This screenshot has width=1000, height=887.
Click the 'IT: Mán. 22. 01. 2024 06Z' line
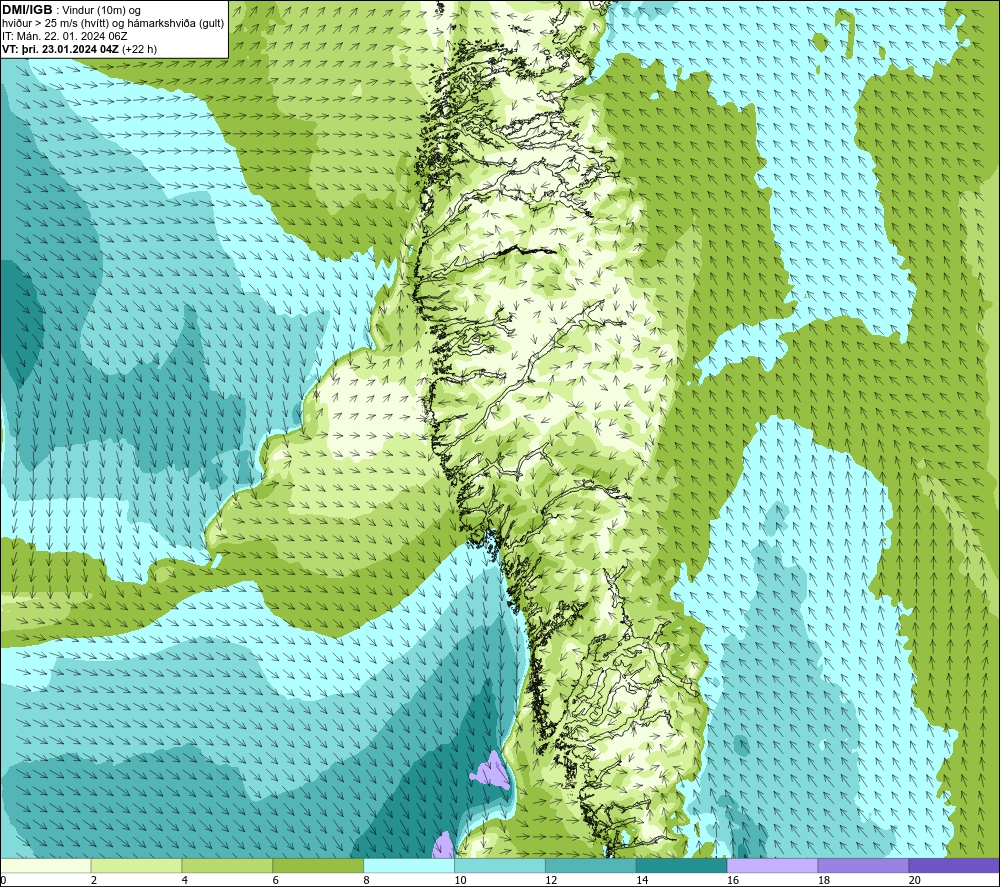[64, 36]
